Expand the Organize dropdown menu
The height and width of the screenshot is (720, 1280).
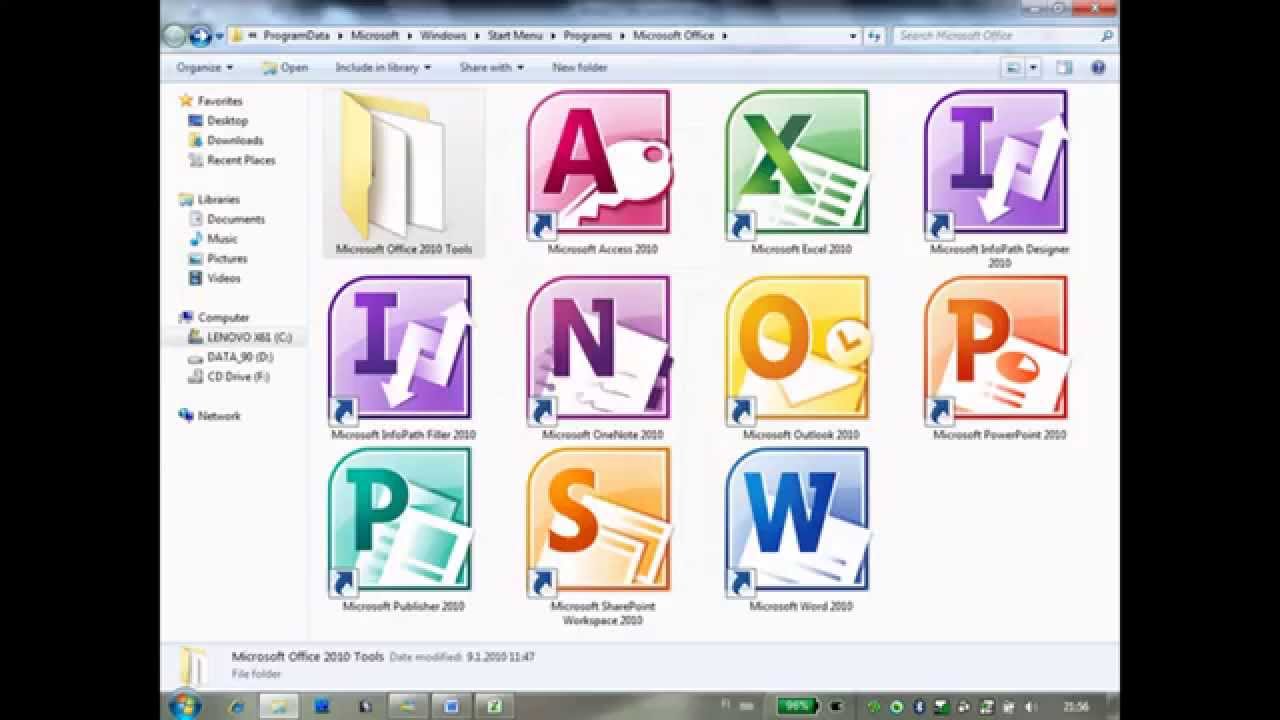204,68
